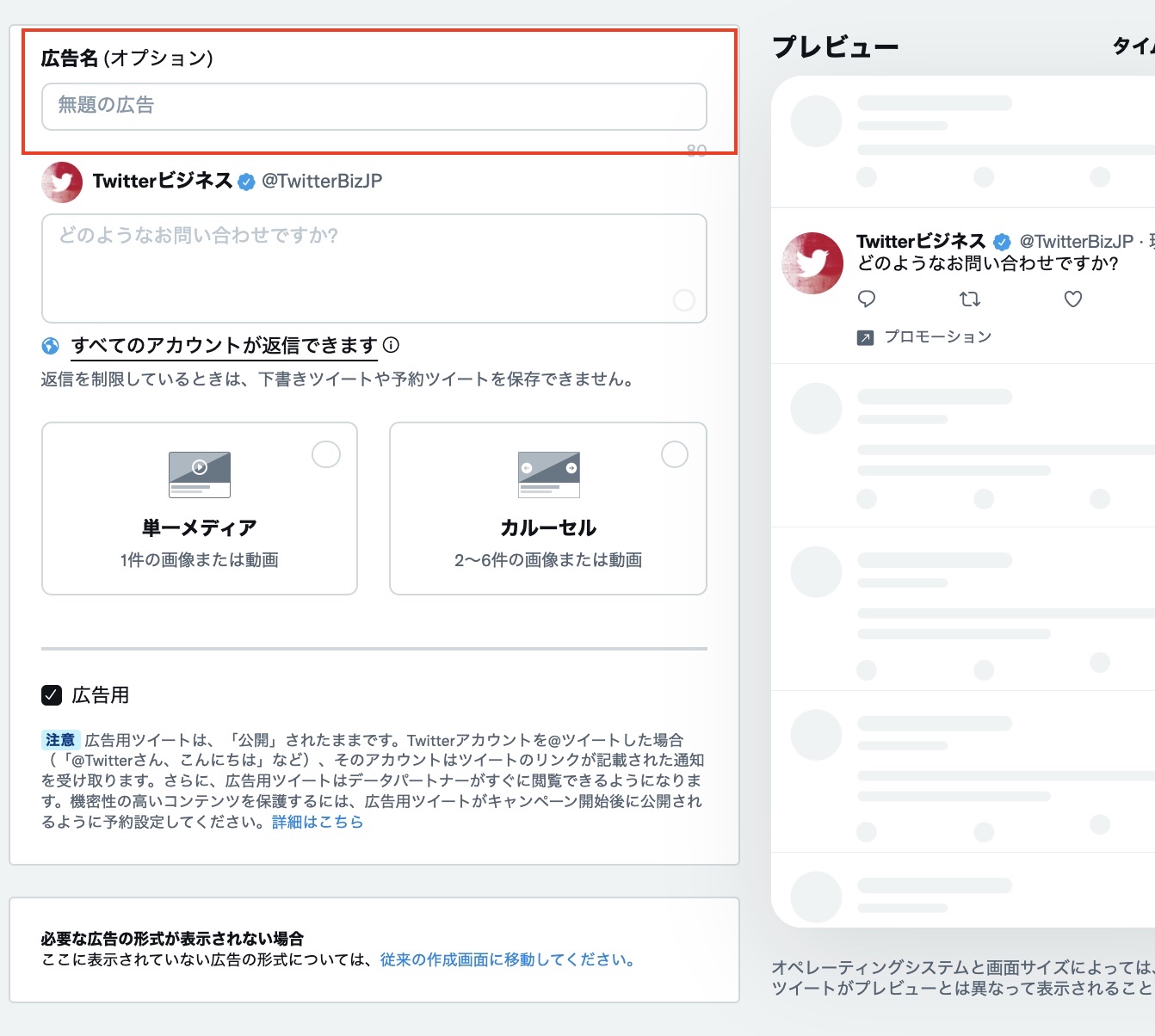Open the 従来の作成画面に移動してください link

coord(508,959)
